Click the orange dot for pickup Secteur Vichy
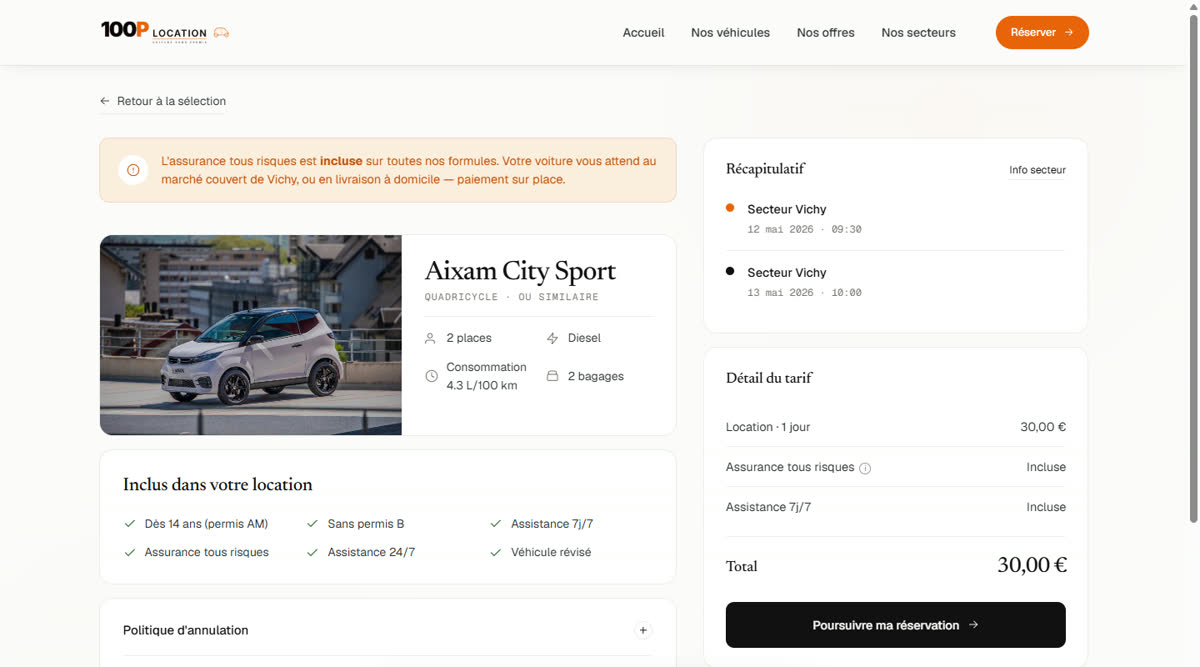The image size is (1200, 667). [730, 208]
